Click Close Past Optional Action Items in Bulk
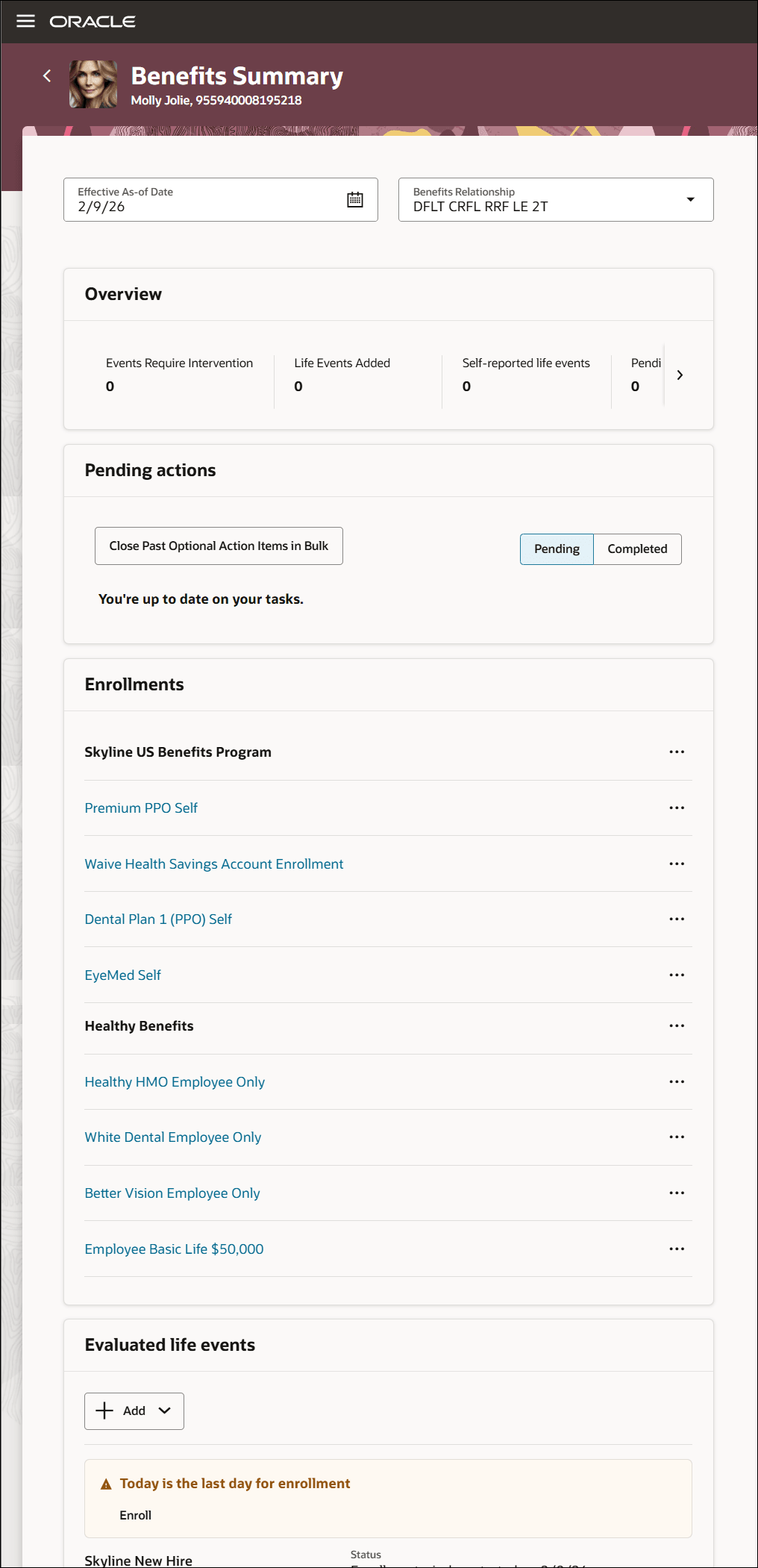This screenshot has height=1568, width=758. pos(219,546)
